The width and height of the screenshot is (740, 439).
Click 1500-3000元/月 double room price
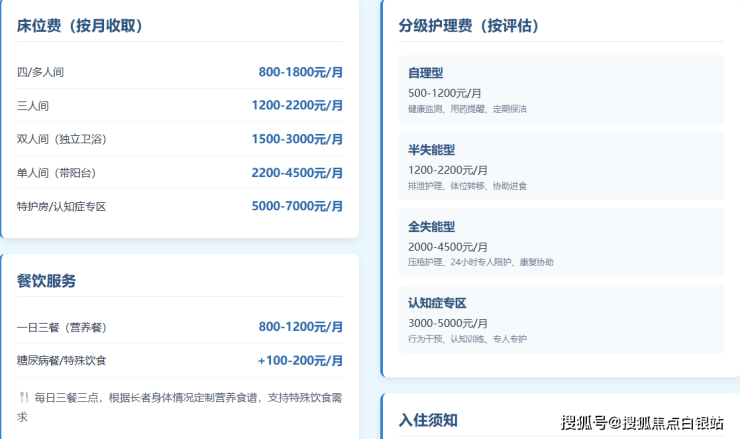(297, 139)
